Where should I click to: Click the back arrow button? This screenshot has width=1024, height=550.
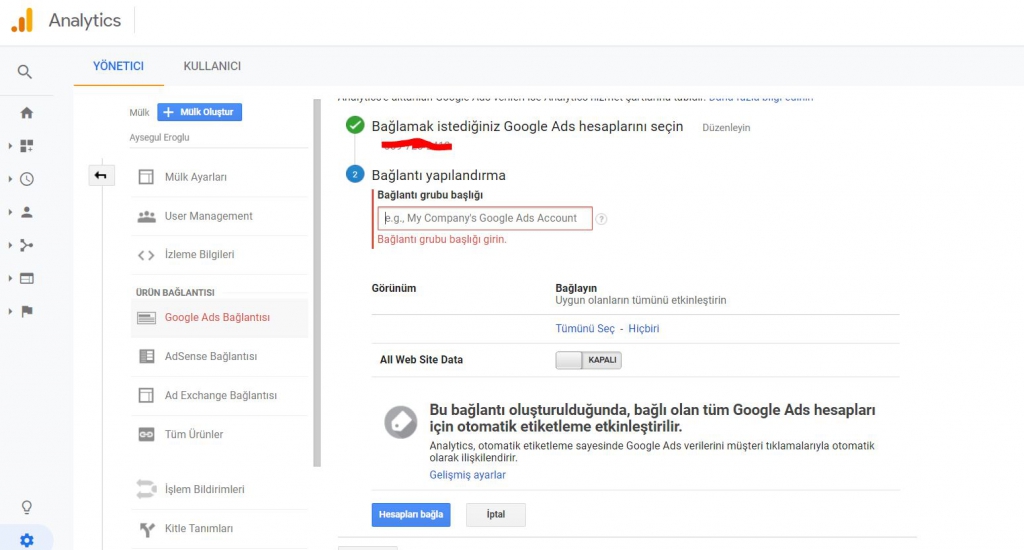pyautogui.click(x=101, y=175)
